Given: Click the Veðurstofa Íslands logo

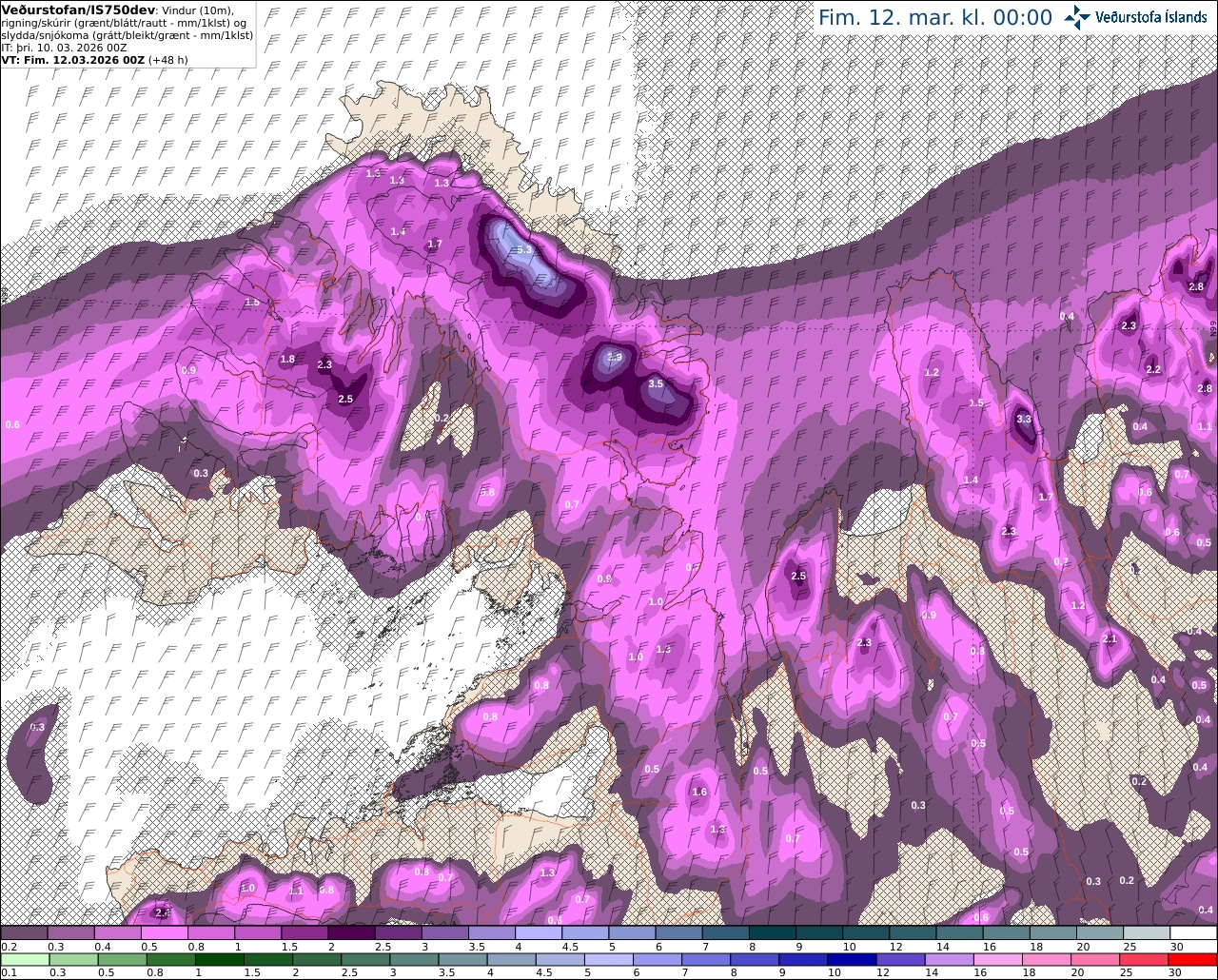Looking at the screenshot, I should click(x=1134, y=17).
